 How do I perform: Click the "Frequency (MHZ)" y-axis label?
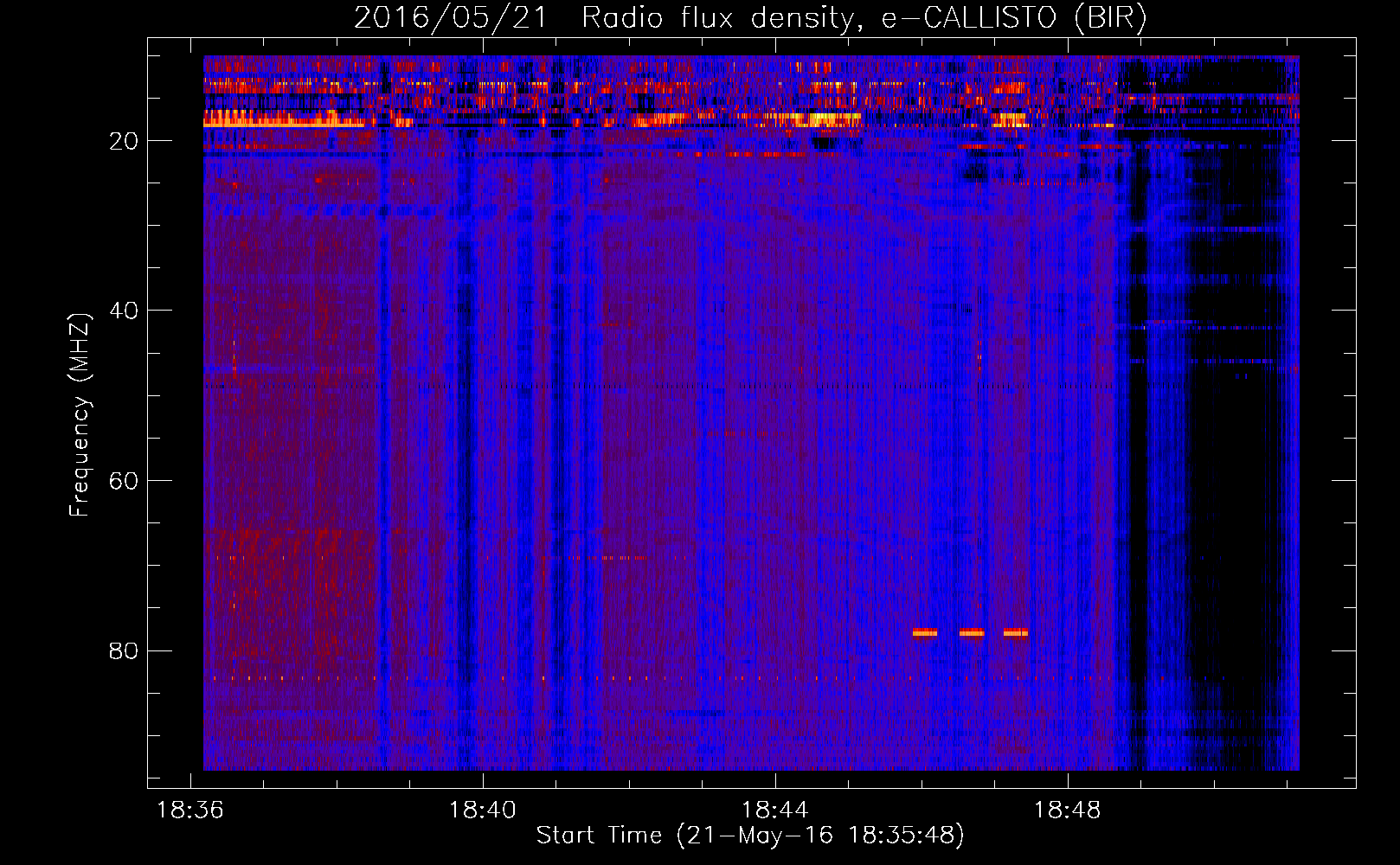pos(79,415)
